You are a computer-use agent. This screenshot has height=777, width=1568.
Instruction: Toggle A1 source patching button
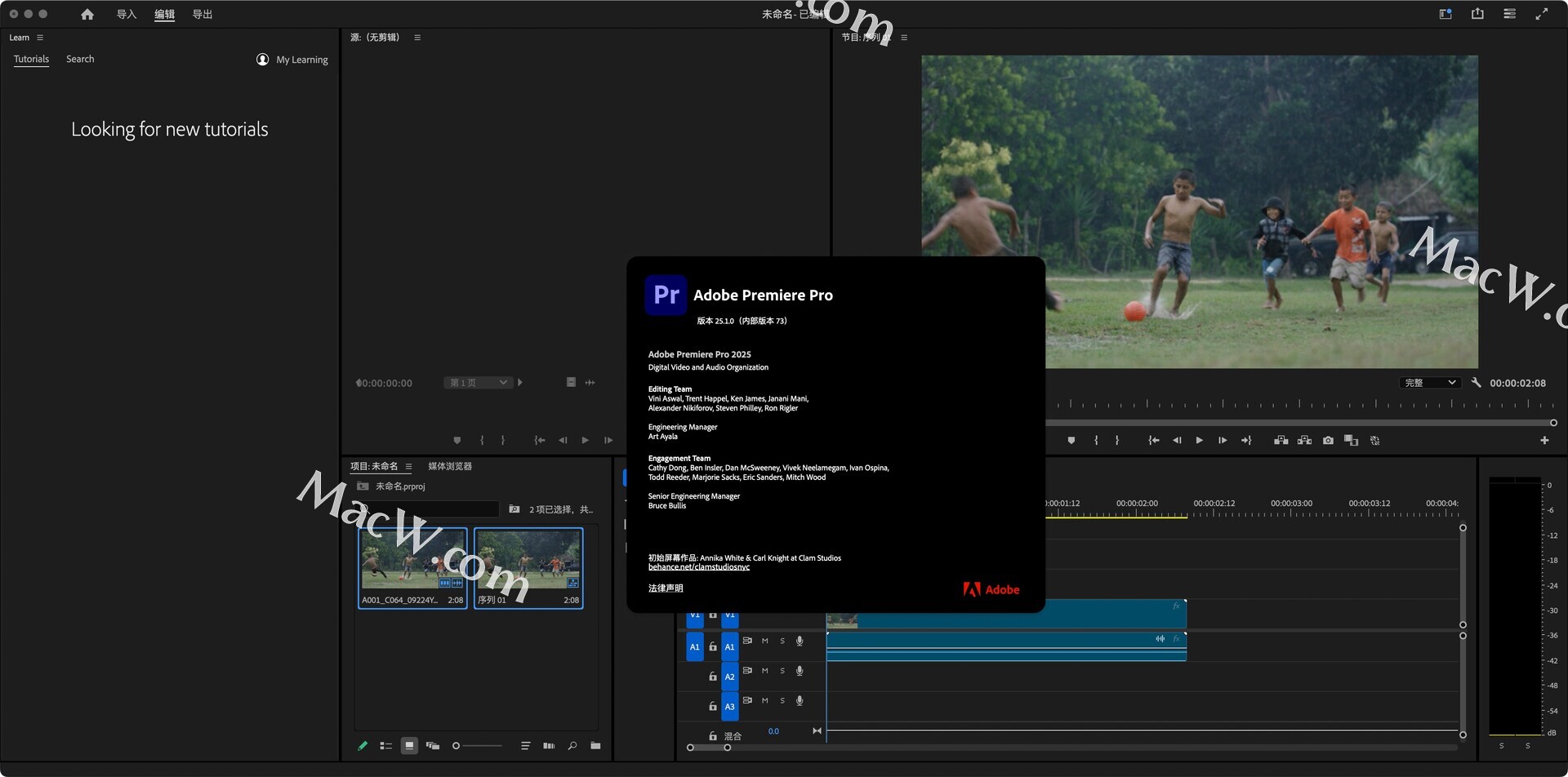click(694, 646)
